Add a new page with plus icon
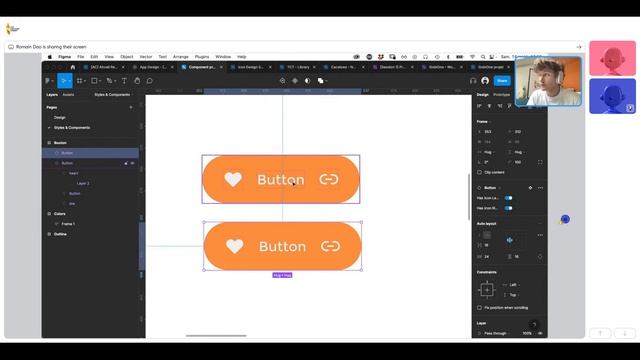This screenshot has width=640, height=360. pyautogui.click(x=131, y=107)
